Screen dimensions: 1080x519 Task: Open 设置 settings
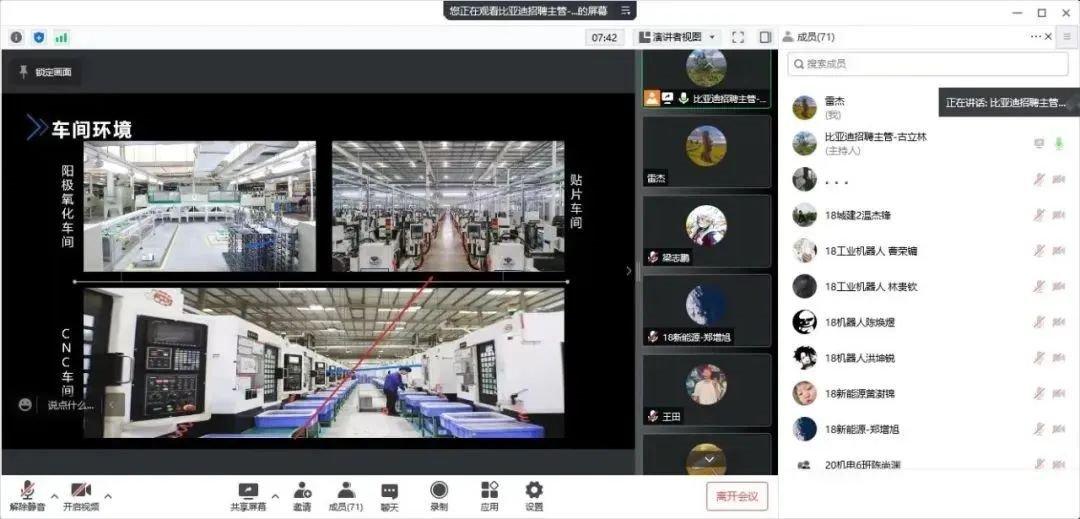pos(534,496)
